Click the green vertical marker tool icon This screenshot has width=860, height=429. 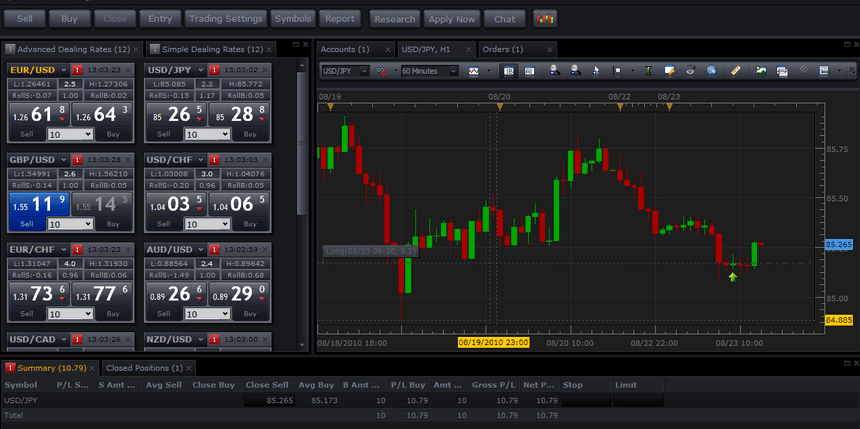(649, 71)
